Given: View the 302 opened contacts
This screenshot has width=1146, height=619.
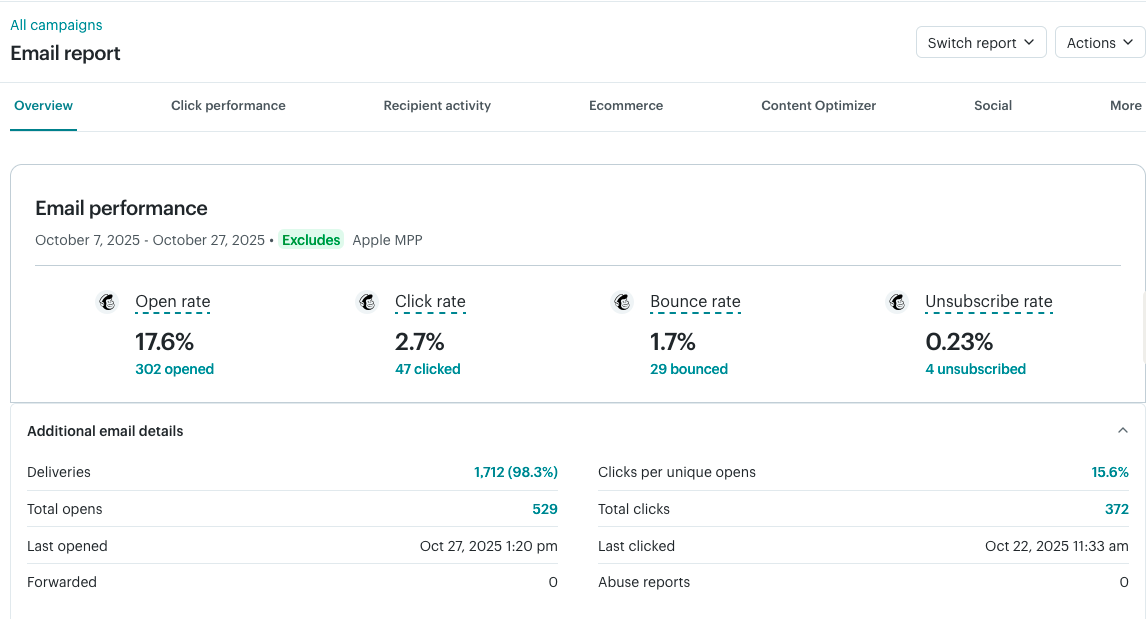Looking at the screenshot, I should [175, 369].
